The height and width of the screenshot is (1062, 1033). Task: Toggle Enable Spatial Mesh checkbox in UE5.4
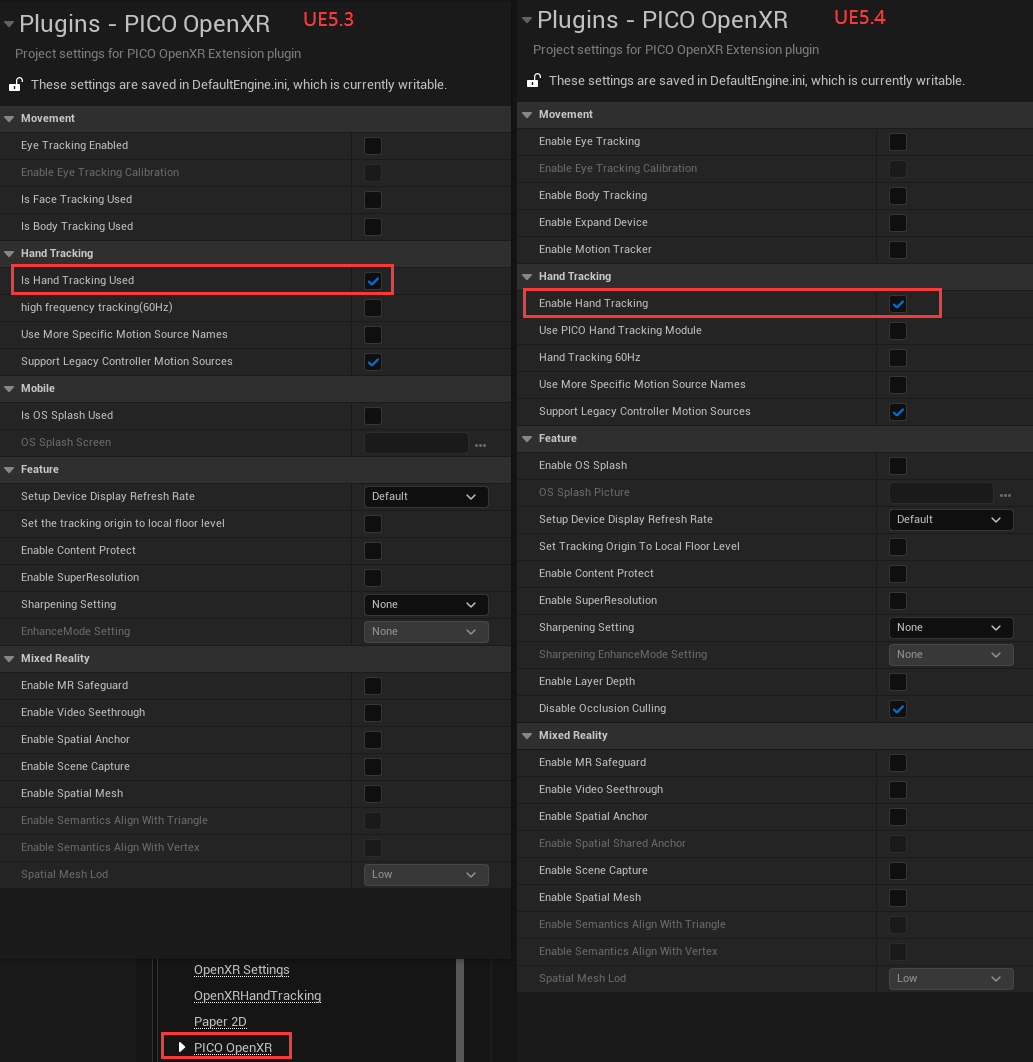point(898,898)
